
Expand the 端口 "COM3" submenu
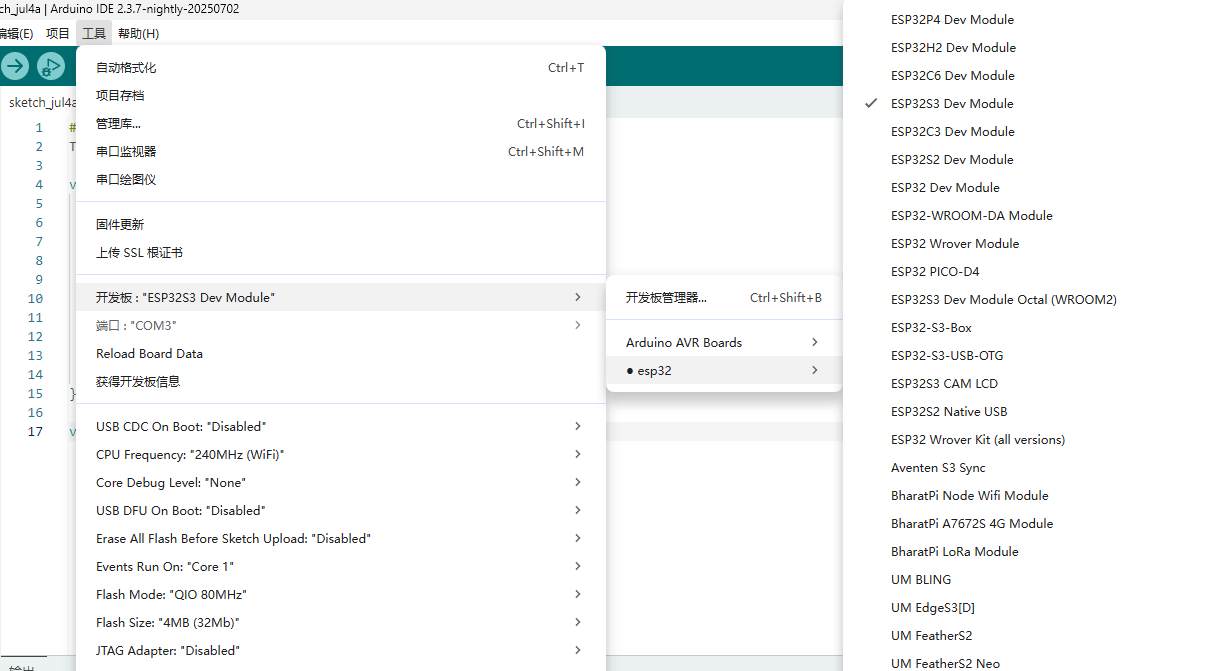(341, 326)
